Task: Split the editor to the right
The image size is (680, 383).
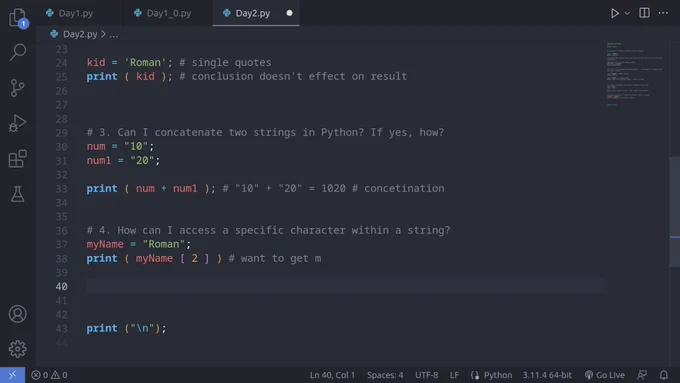Action: 644,13
